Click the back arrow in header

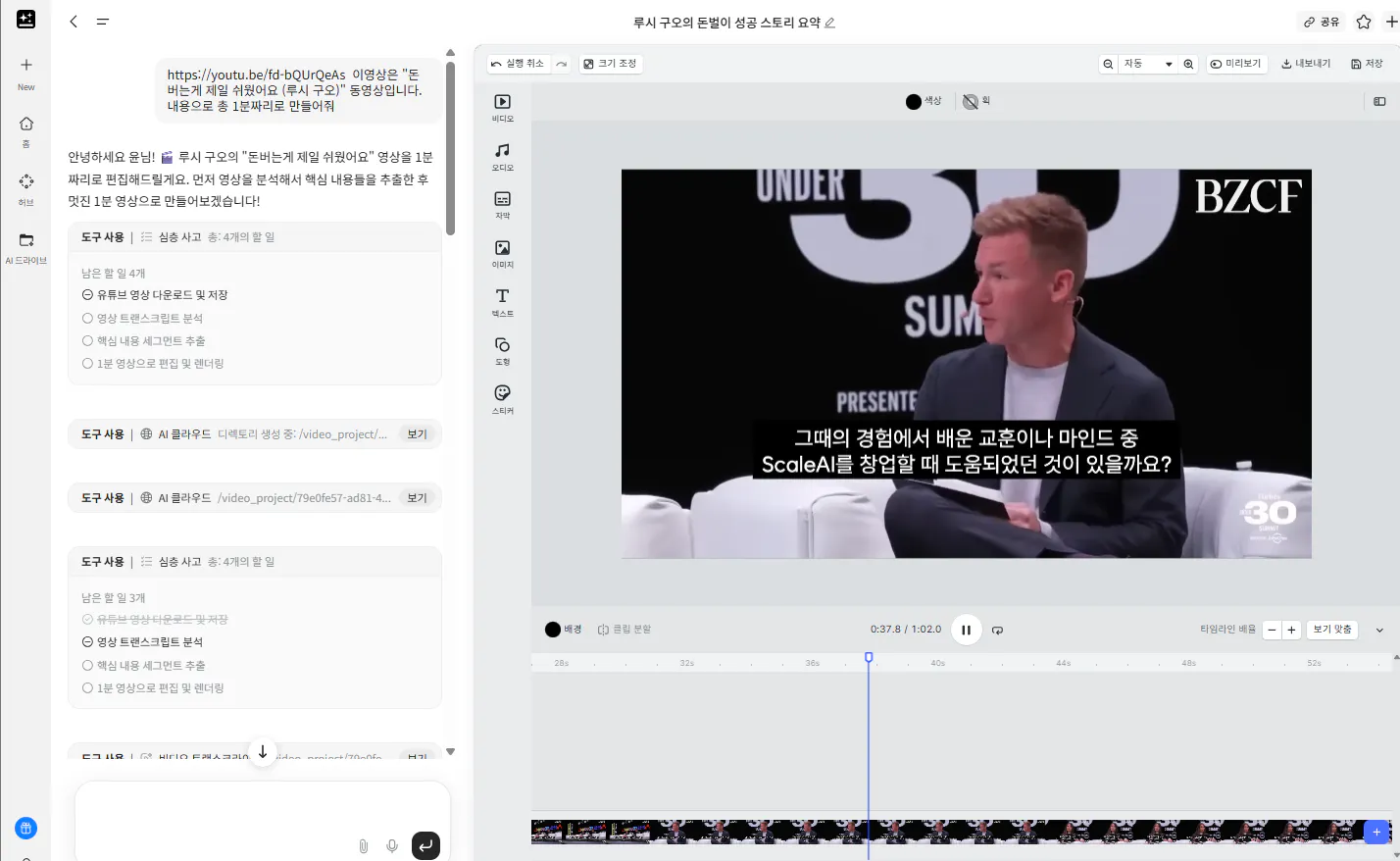point(74,22)
